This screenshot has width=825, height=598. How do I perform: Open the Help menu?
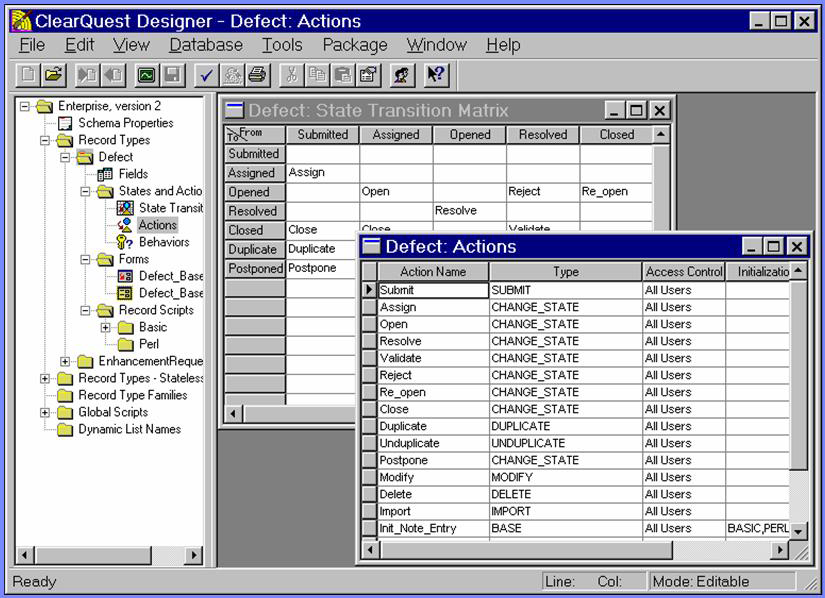coord(503,45)
